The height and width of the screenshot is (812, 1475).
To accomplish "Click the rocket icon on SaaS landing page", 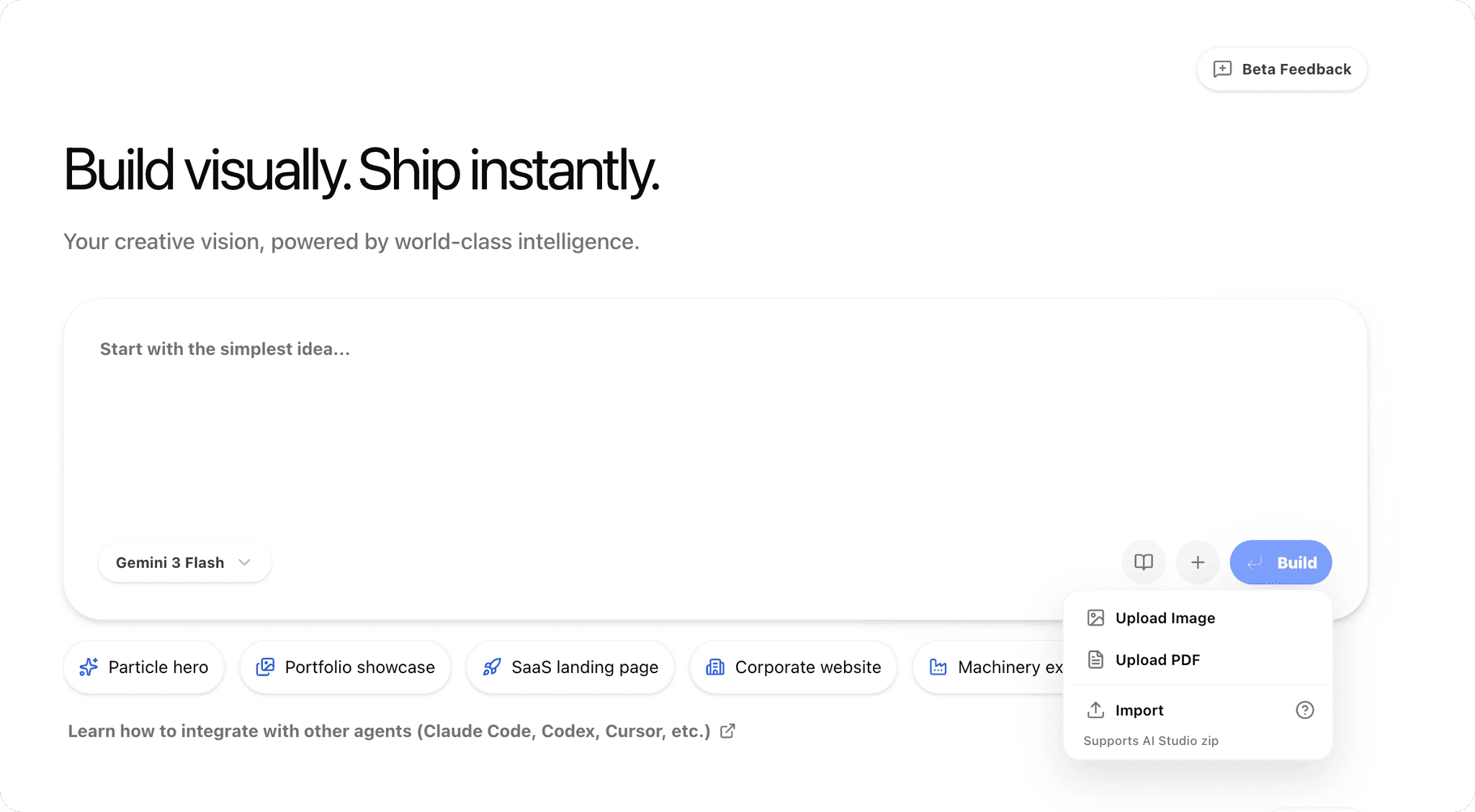I will [x=492, y=667].
